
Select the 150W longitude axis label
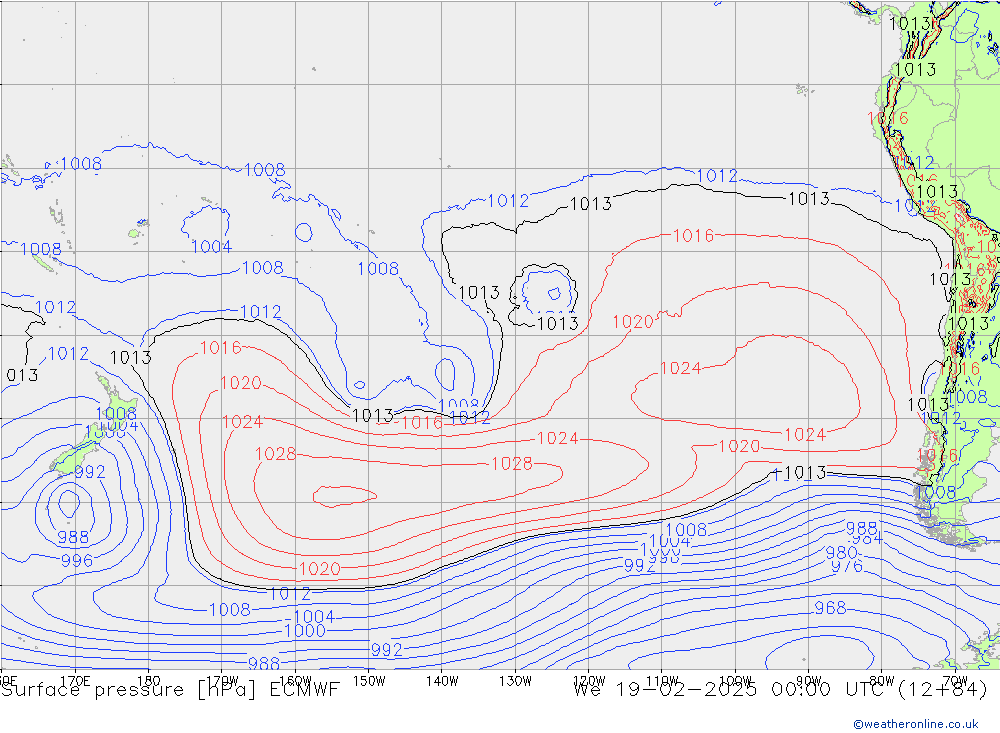[x=369, y=681]
